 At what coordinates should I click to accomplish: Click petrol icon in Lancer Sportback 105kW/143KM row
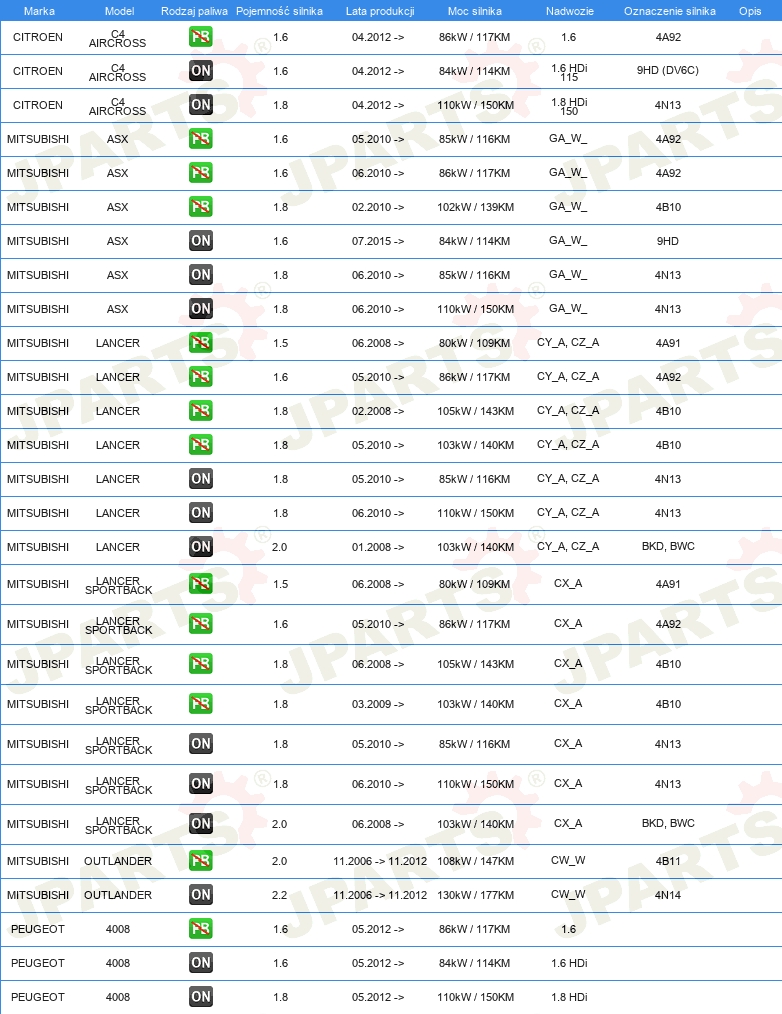(x=201, y=664)
